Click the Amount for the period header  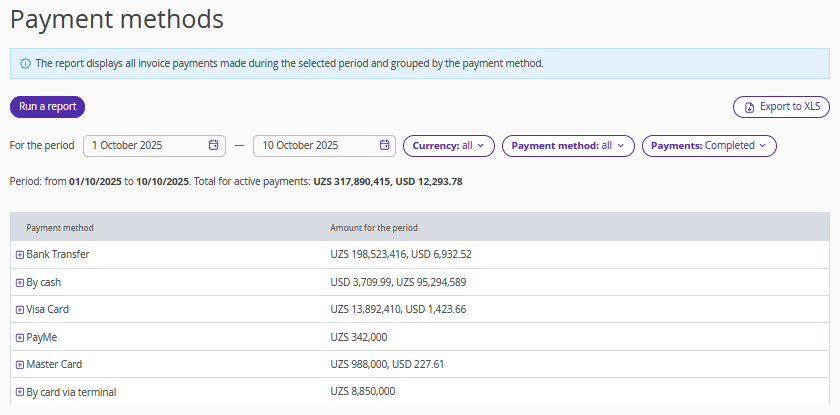point(374,228)
